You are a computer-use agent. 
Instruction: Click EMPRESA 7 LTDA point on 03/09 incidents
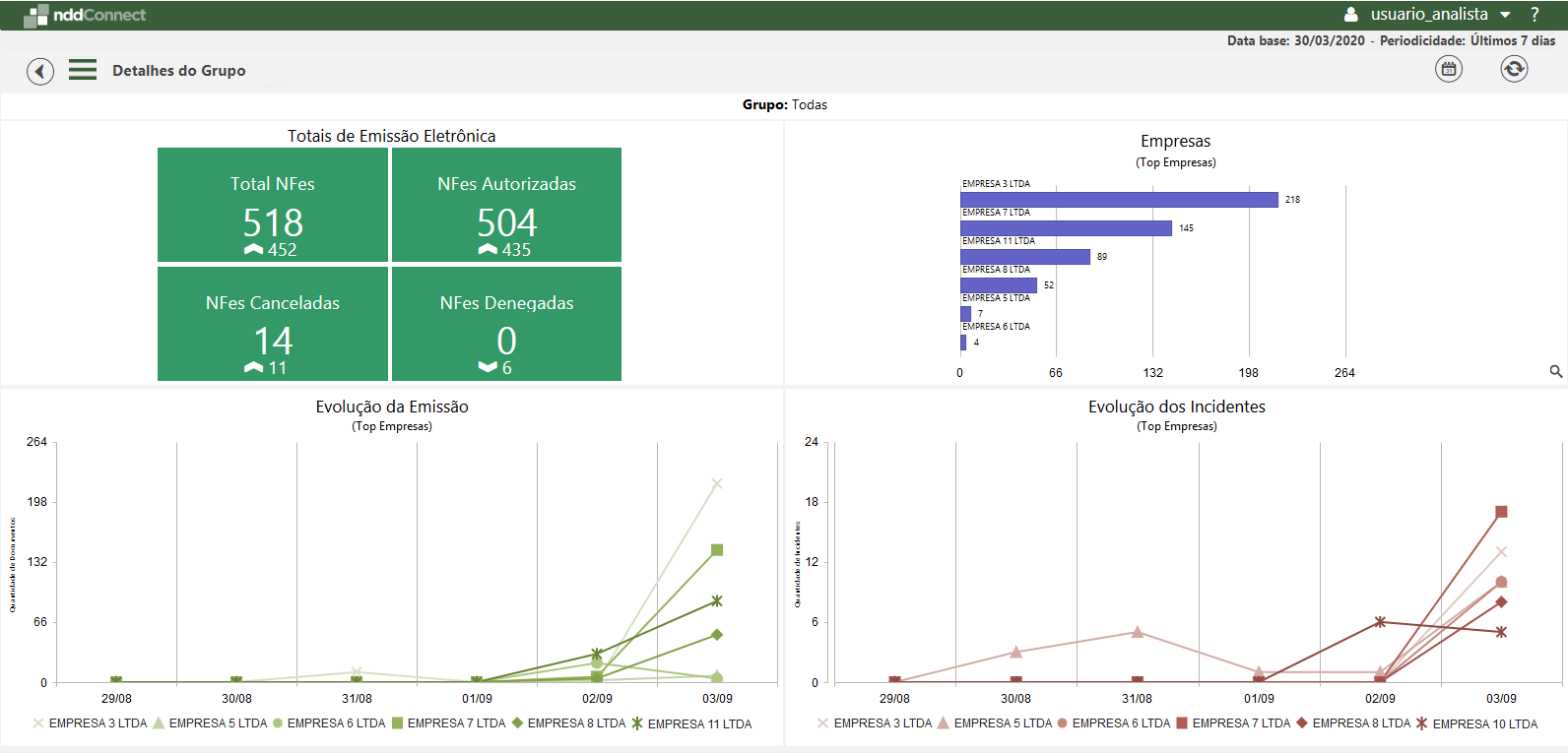1501,512
